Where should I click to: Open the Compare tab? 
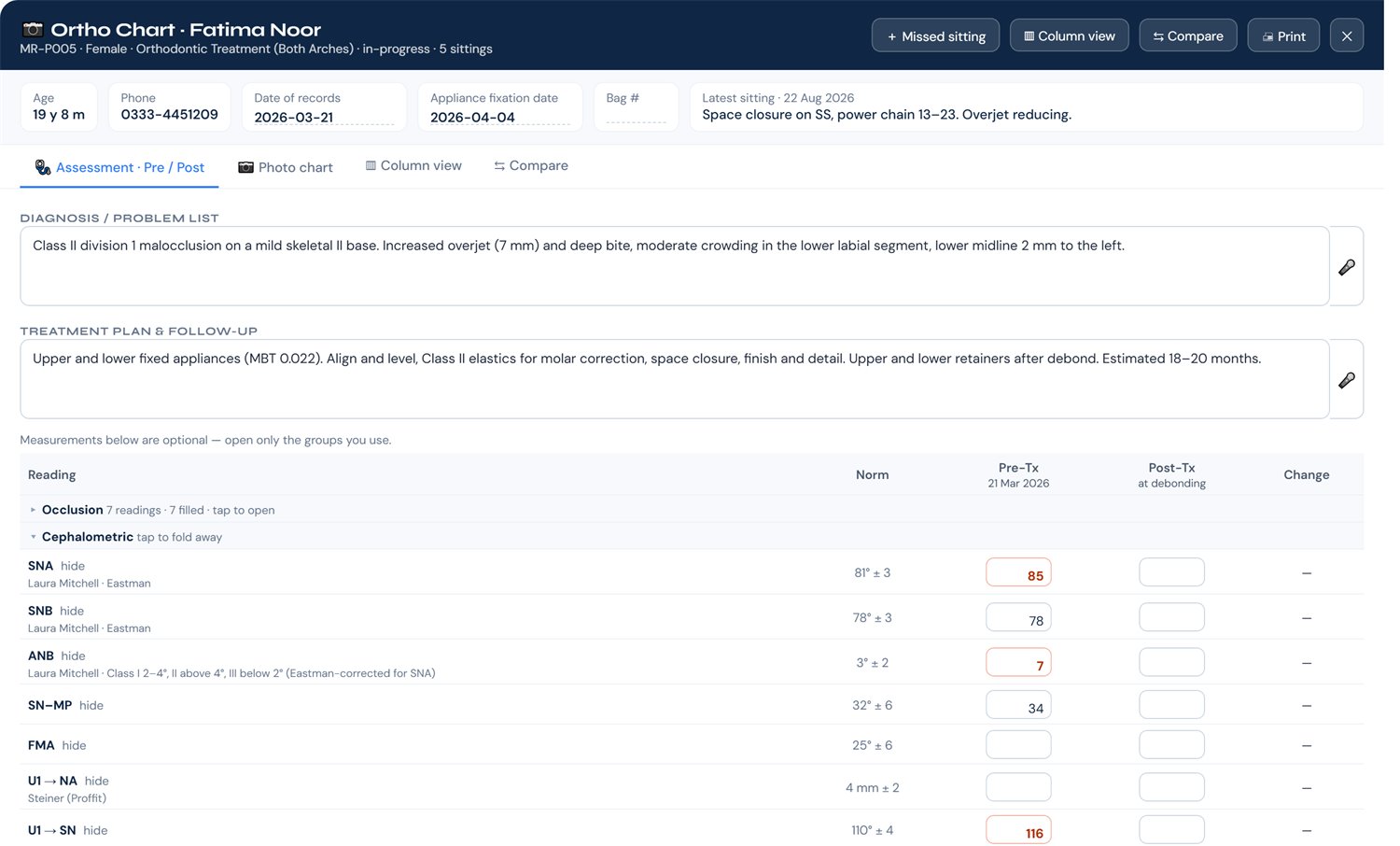(x=531, y=165)
